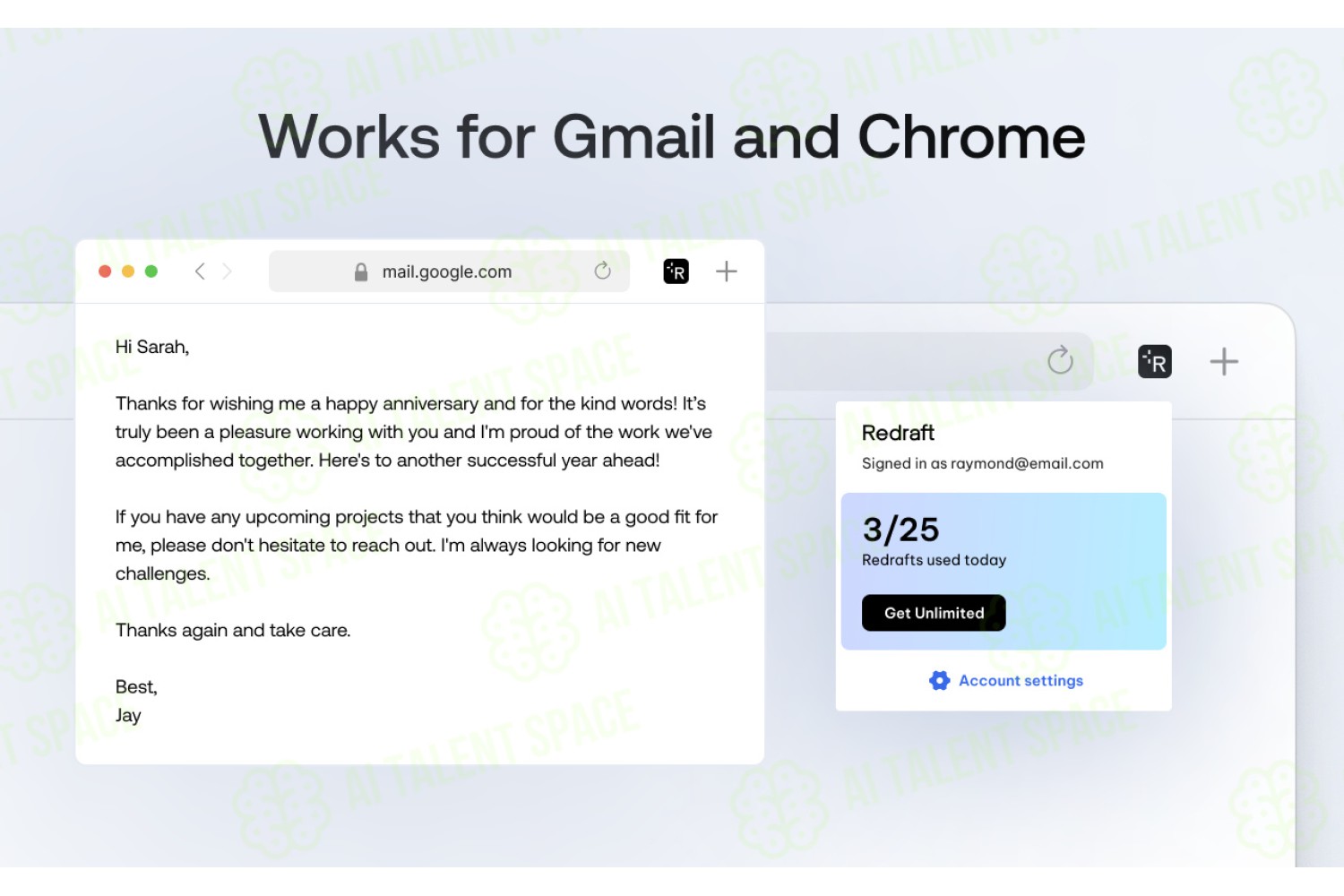Click the red close window dot
The height and width of the screenshot is (896, 1344).
point(105,271)
